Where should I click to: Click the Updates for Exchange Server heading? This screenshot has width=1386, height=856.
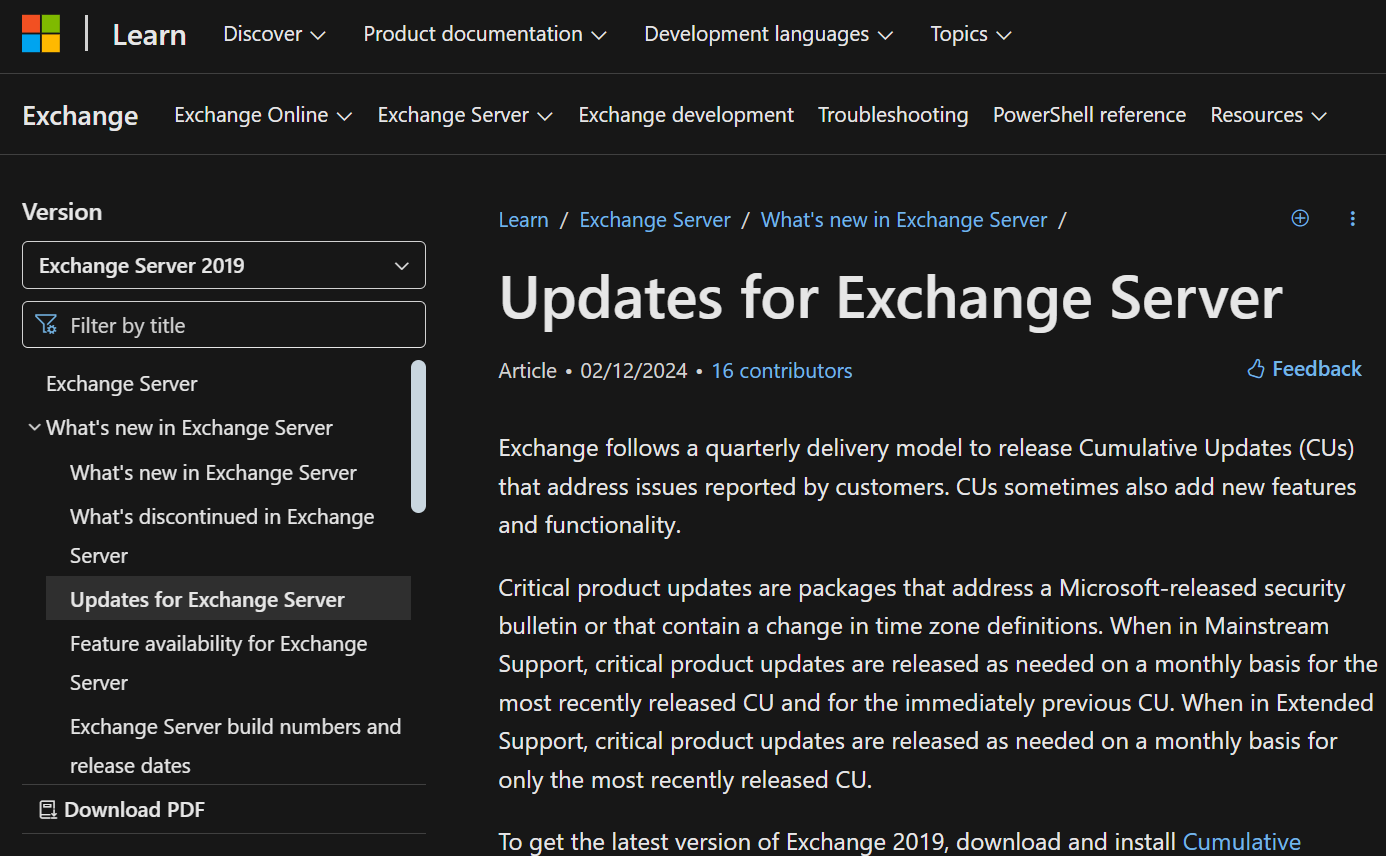(x=891, y=297)
